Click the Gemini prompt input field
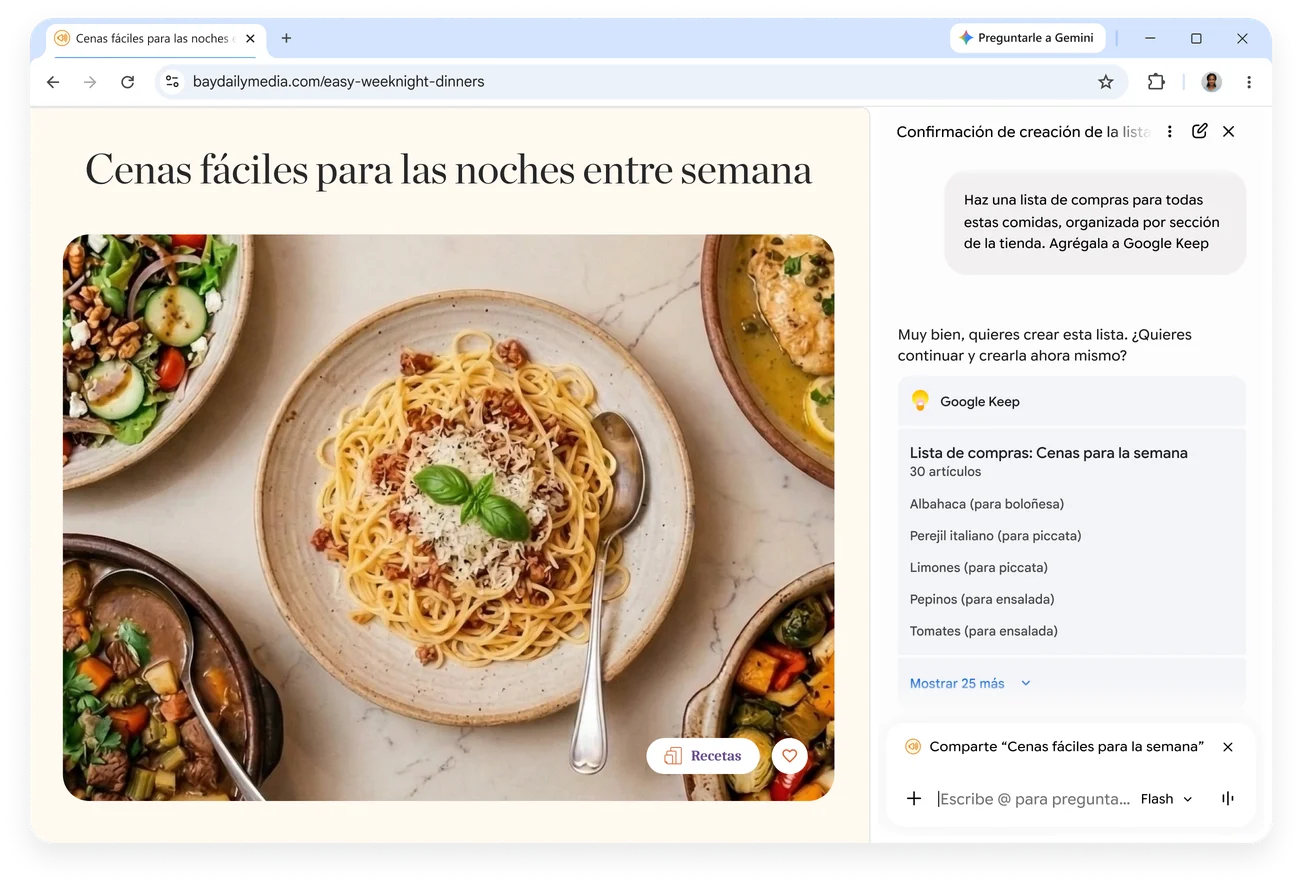Screen dimensions: 1302x885 1033,799
